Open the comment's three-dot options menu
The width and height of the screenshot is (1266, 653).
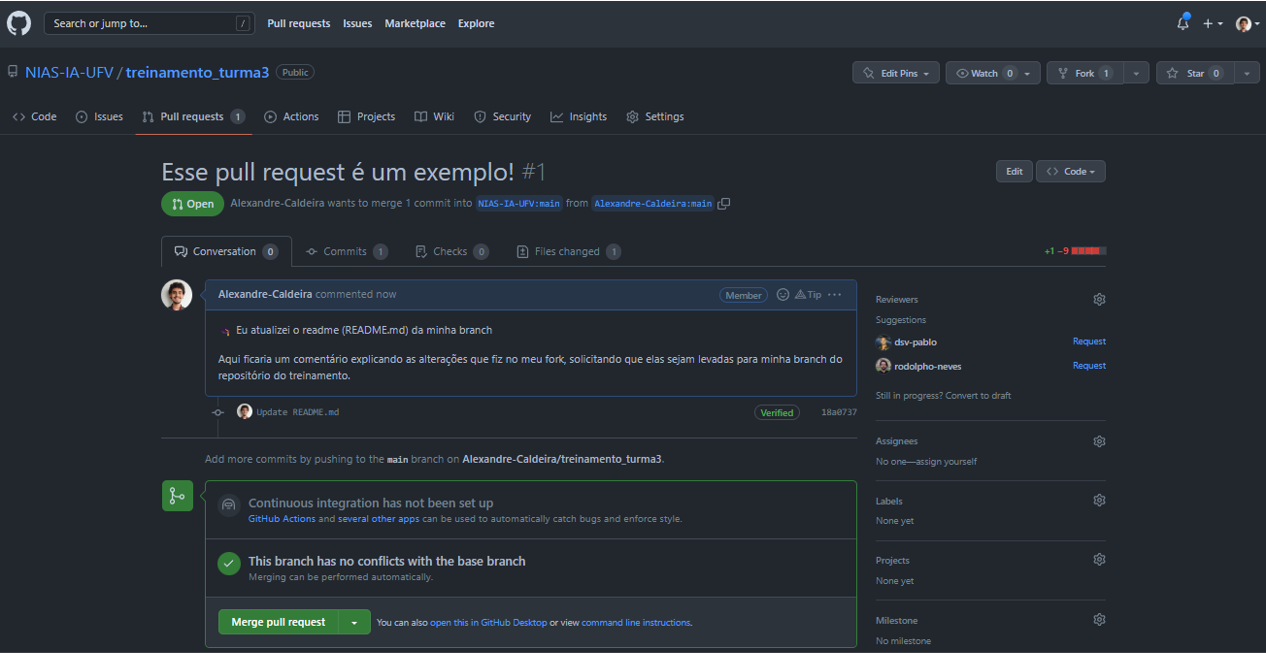tap(835, 294)
